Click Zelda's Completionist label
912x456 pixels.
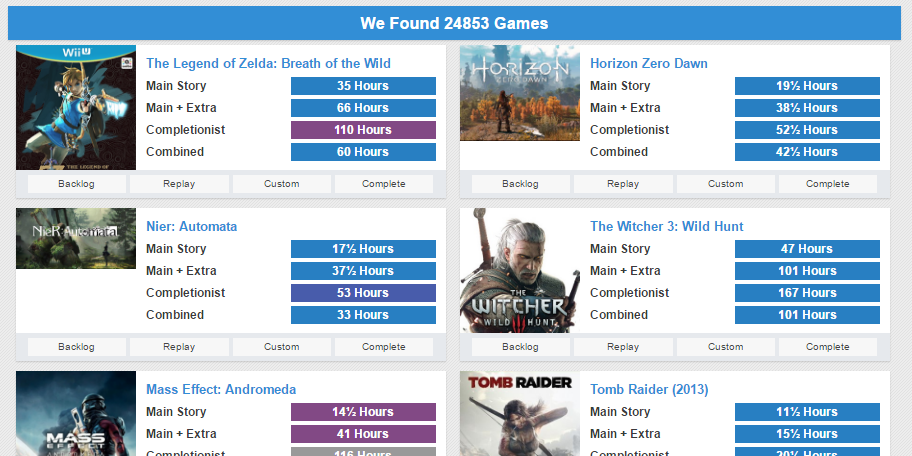point(186,130)
